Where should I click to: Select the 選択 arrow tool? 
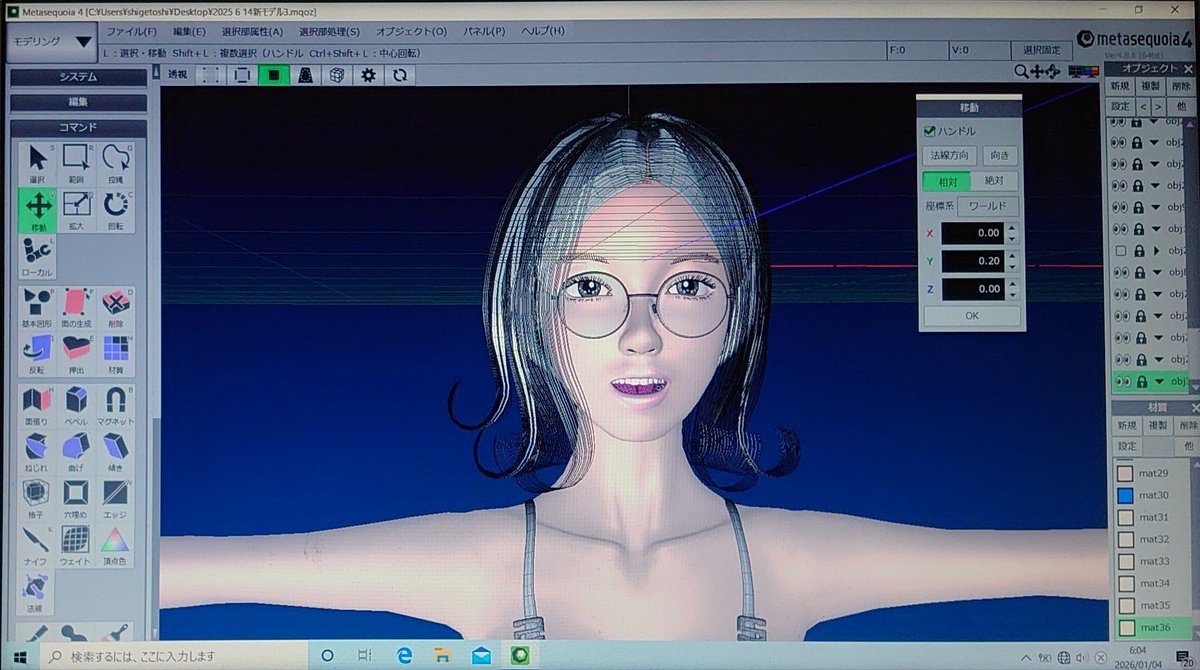[38, 163]
